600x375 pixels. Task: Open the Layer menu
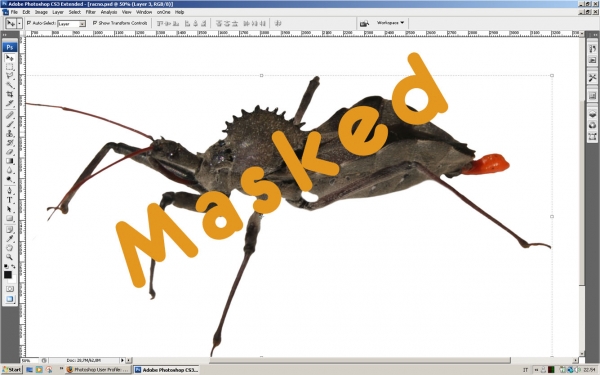[58, 12]
